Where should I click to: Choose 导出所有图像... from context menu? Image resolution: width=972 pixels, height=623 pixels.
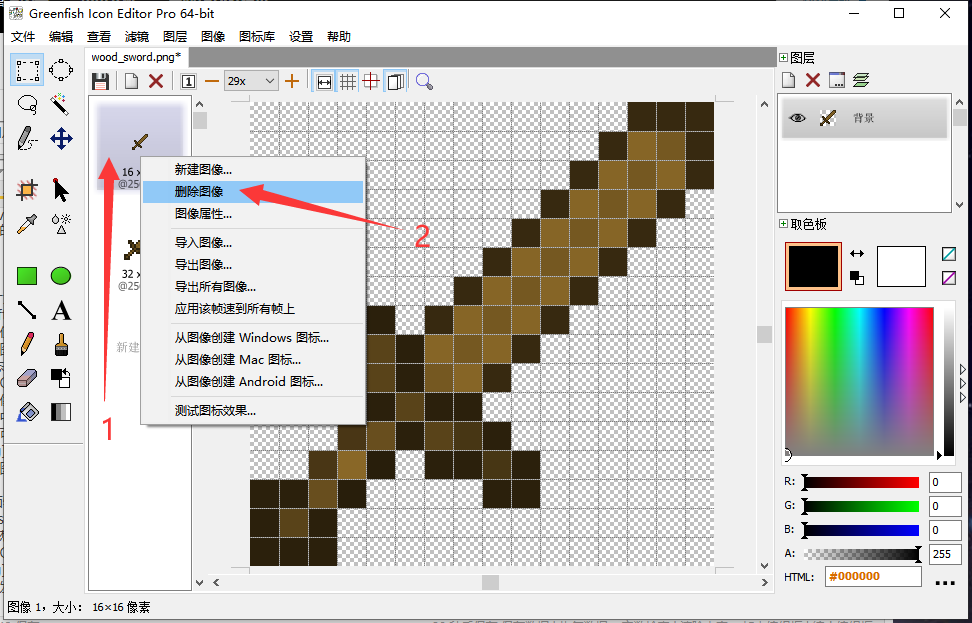pyautogui.click(x=253, y=286)
